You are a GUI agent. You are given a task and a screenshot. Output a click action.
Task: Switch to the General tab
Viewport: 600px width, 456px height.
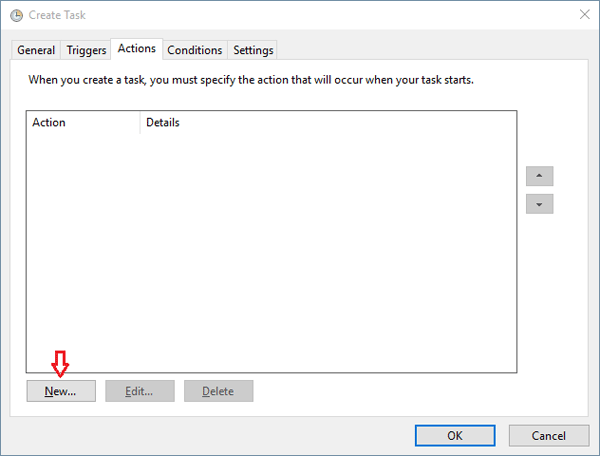(x=36, y=50)
